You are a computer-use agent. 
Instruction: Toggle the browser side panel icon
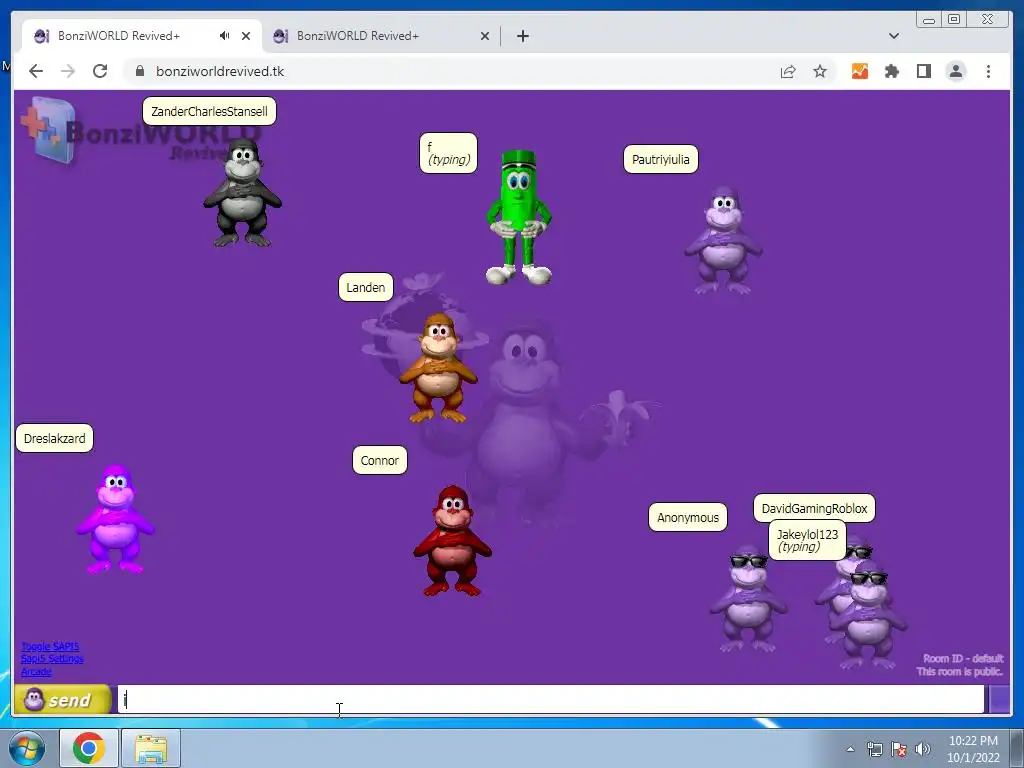pyautogui.click(x=923, y=71)
